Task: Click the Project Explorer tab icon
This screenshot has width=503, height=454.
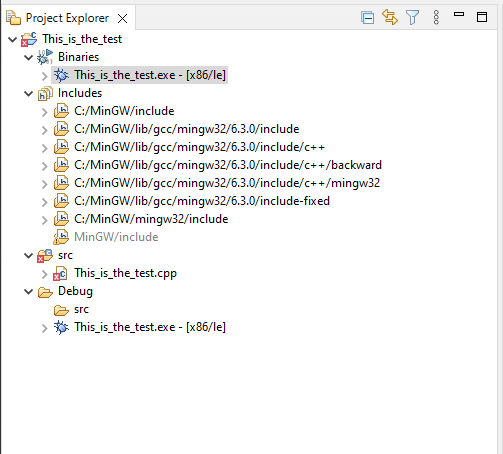Action: point(14,18)
